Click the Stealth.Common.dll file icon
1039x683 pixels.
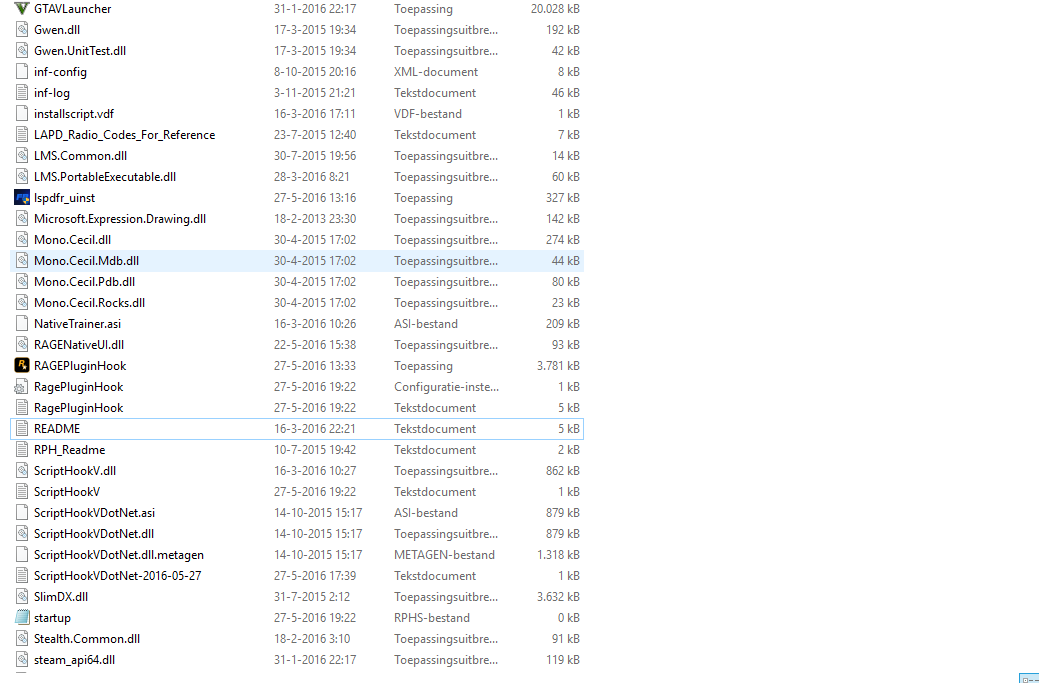[x=22, y=639]
